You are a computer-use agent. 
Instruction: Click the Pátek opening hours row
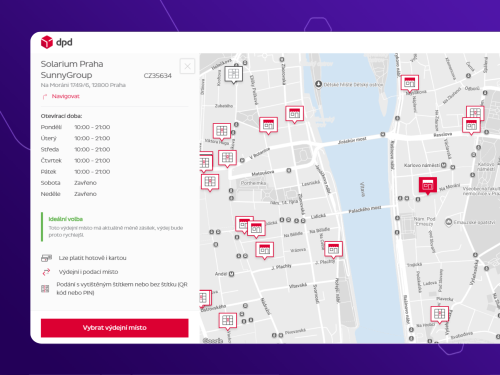75,172
